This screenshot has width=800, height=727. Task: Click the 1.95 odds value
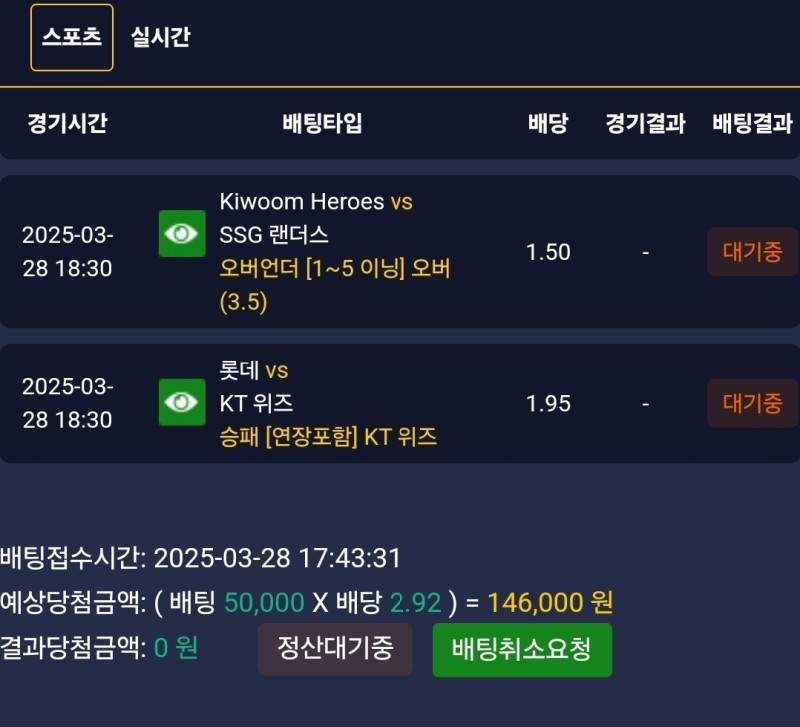pos(548,403)
